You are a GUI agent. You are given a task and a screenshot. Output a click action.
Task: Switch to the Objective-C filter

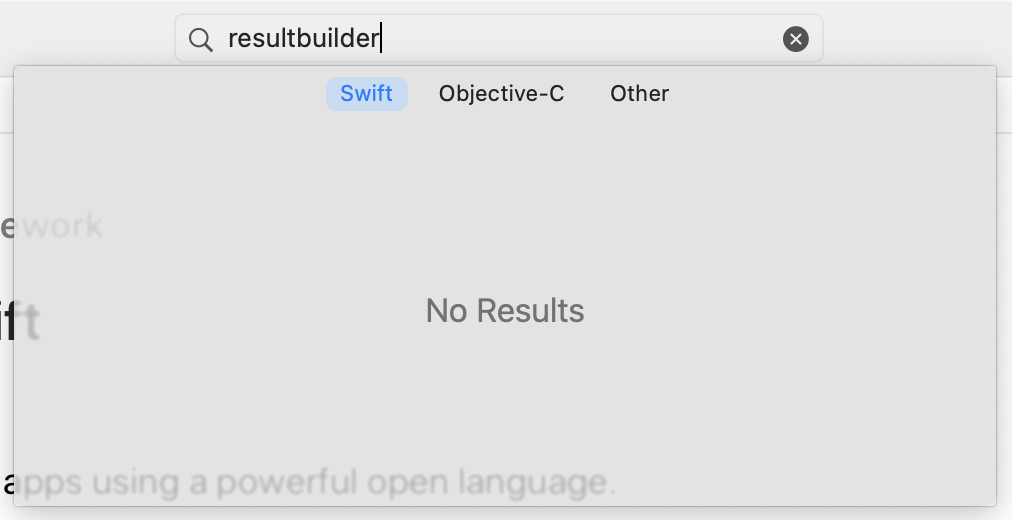[x=501, y=94]
